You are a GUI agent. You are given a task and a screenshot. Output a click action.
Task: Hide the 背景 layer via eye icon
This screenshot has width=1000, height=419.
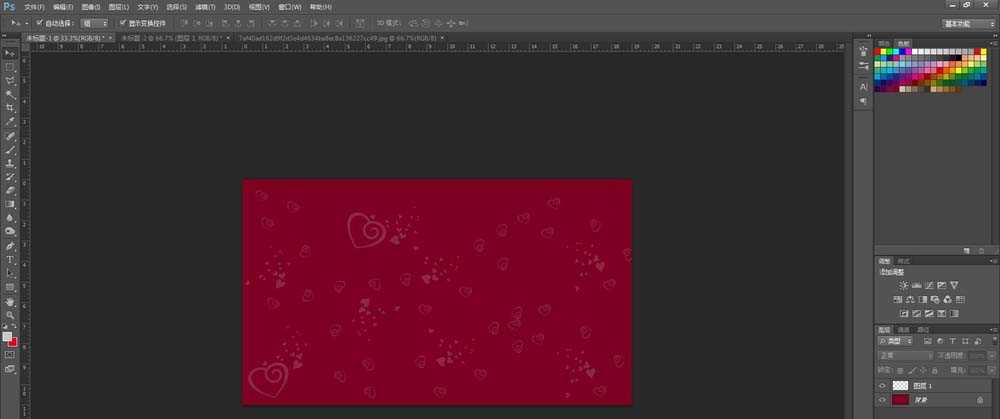(882, 400)
